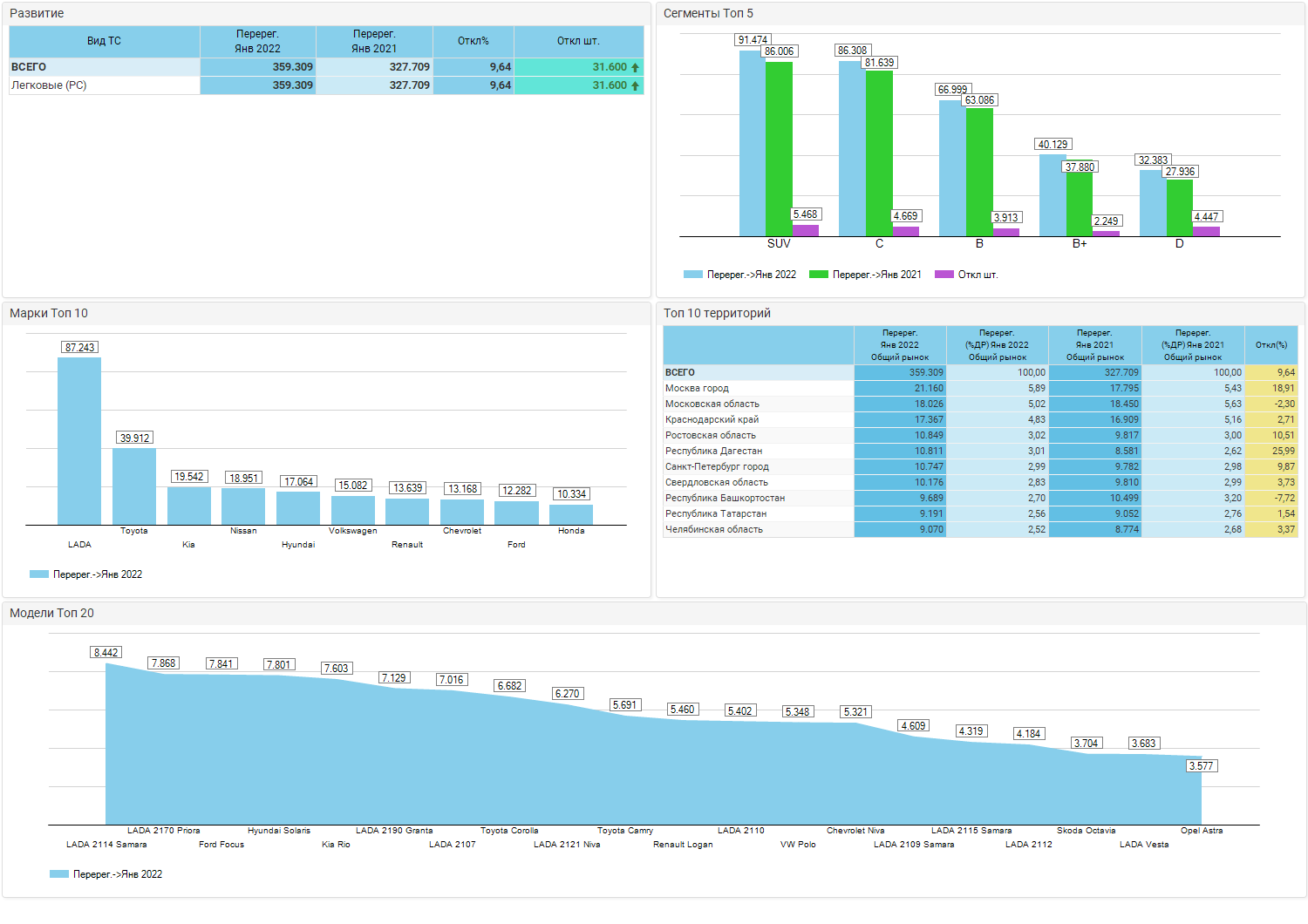Click the Honda bar in Марки Топ 10
This screenshot has height=924, width=1308.
pyautogui.click(x=571, y=514)
